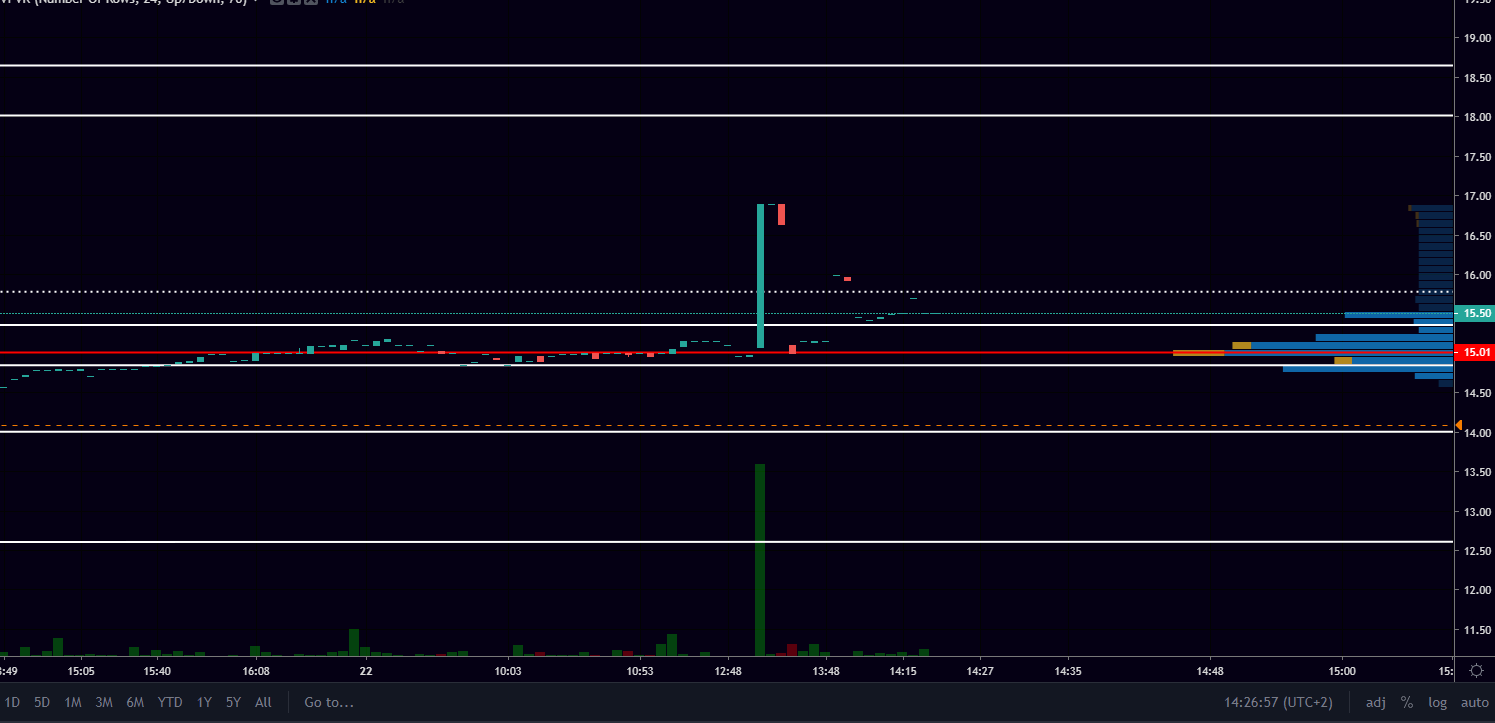
Task: Select the white horizontal line at 14.00
Action: (726, 432)
